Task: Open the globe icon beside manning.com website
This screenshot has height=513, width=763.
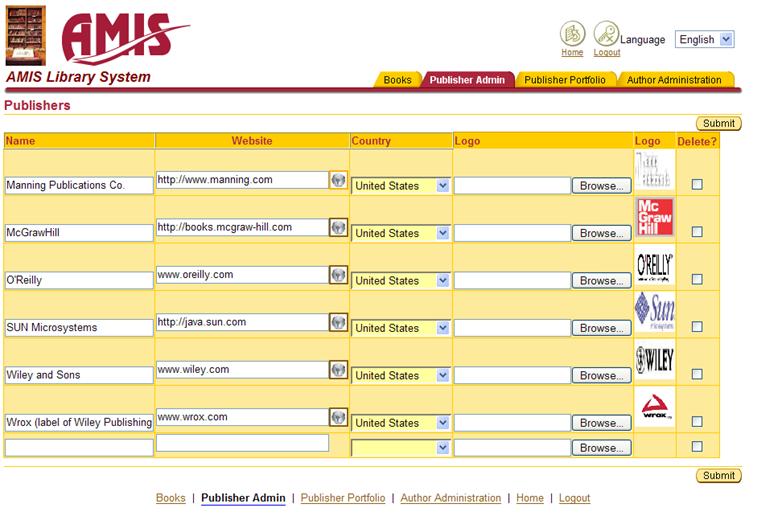Action: (338, 180)
